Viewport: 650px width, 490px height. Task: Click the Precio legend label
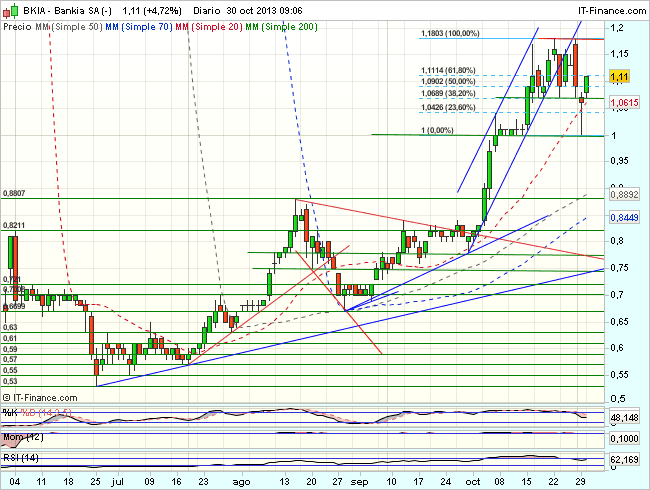17,27
